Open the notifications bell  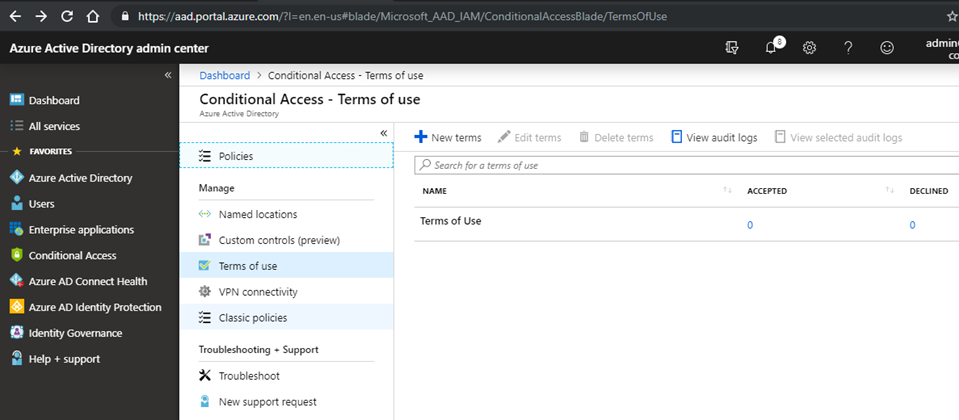click(771, 48)
